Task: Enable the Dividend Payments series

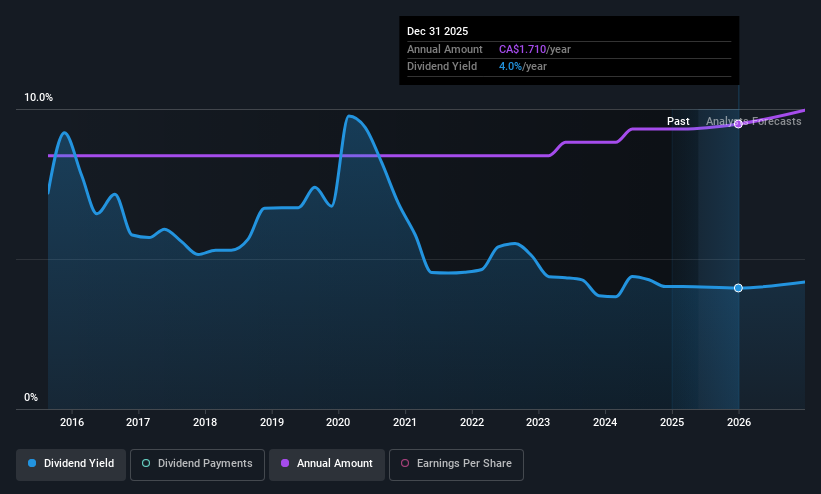Action: coord(197,464)
